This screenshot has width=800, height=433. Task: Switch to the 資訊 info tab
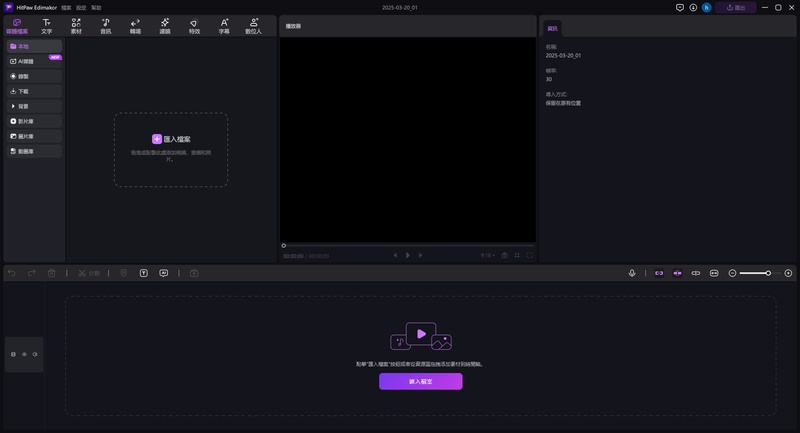click(x=552, y=29)
